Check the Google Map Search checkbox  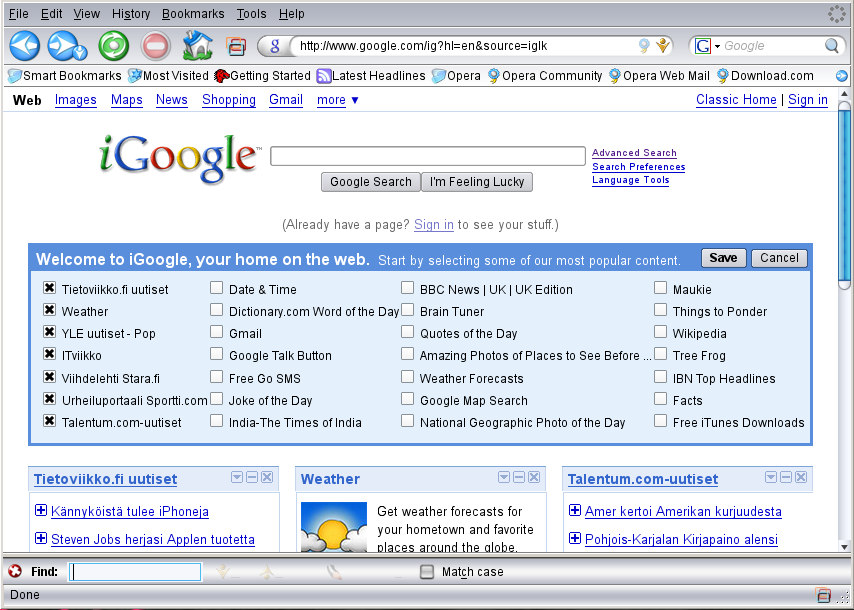(x=407, y=399)
